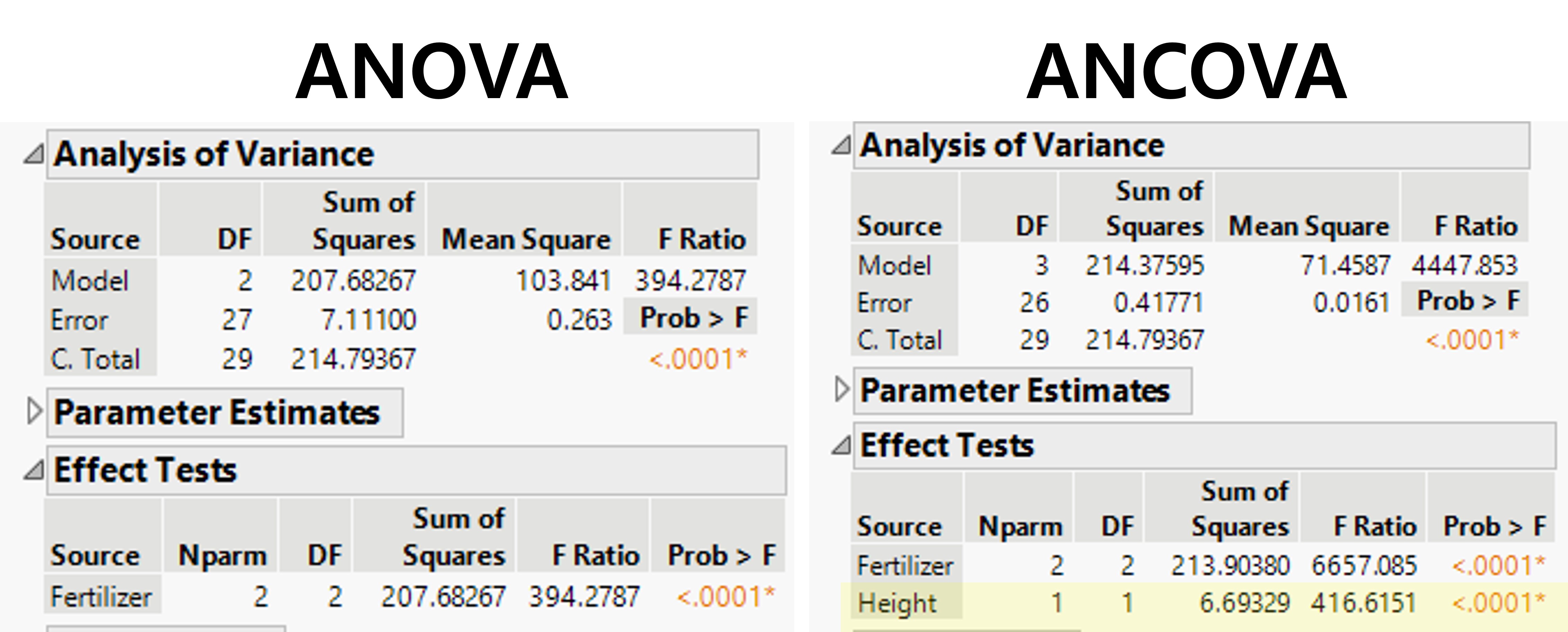This screenshot has width=1568, height=632.
Task: Click the ANOVA Analysis of Variance title bar
Action: (x=402, y=154)
